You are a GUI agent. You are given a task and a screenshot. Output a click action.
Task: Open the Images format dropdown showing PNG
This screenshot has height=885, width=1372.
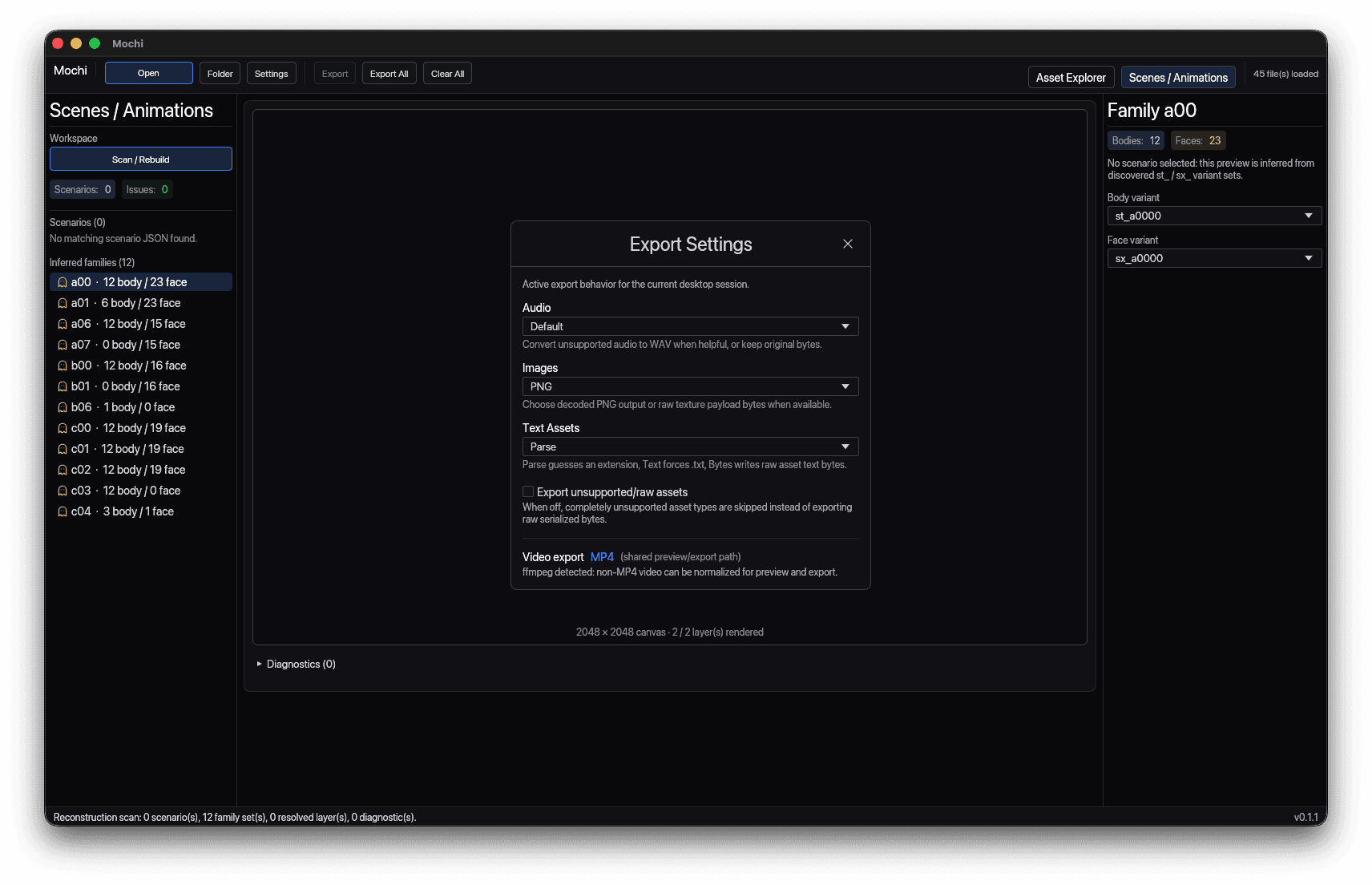(690, 386)
